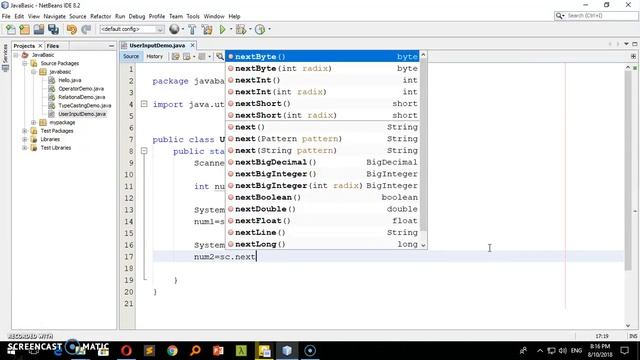Image resolution: width=640 pixels, height=360 pixels.
Task: Click the Clean and Build icon
Action: pyautogui.click(x=207, y=29)
